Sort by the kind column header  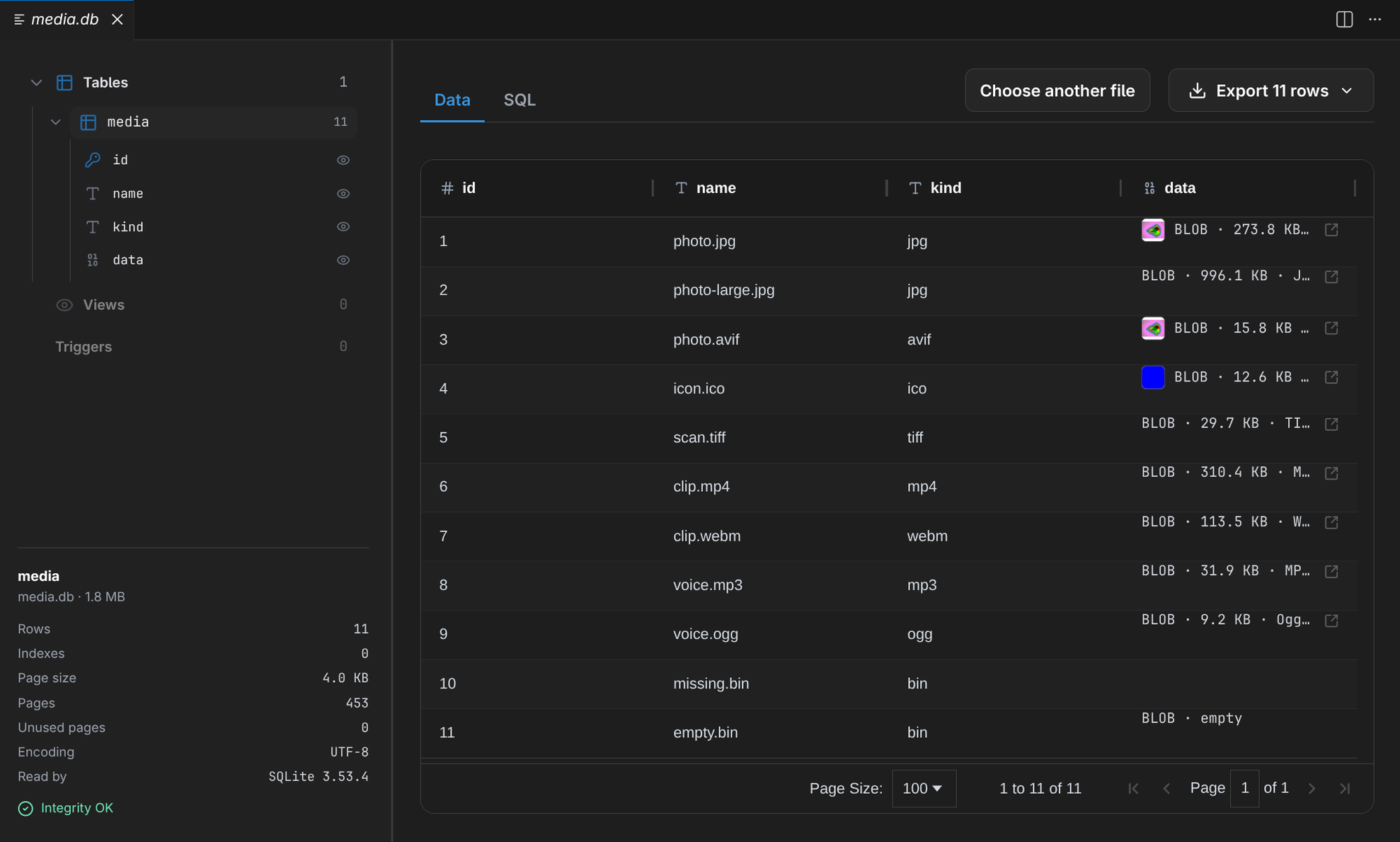click(x=946, y=188)
